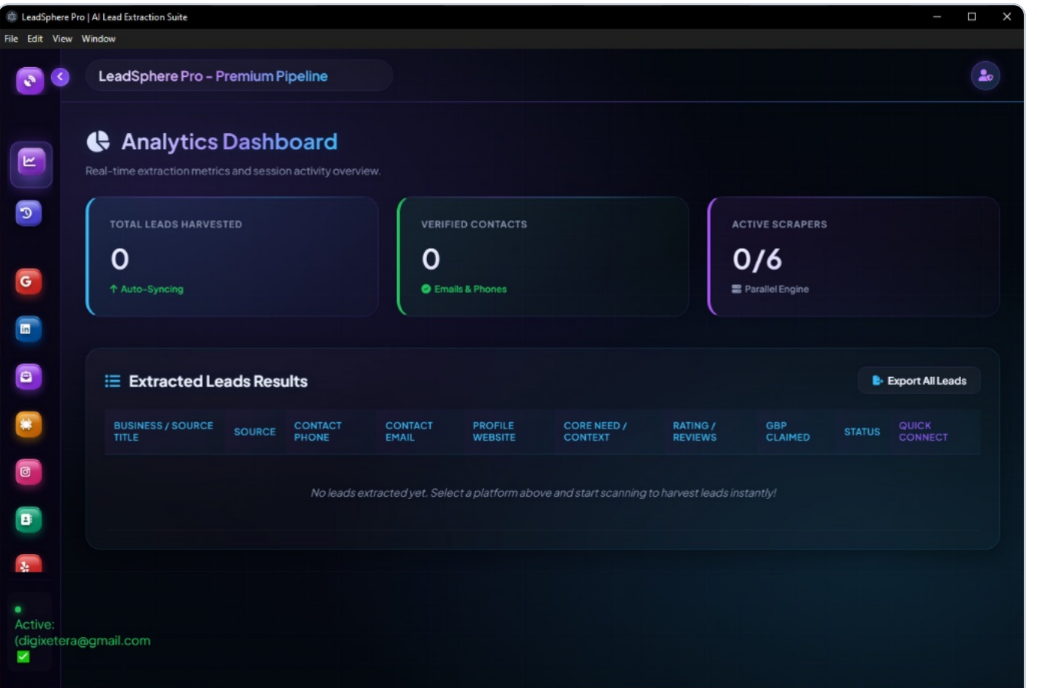Click the Active Scrapers card
The width and height of the screenshot is (1037, 688).
(853, 256)
